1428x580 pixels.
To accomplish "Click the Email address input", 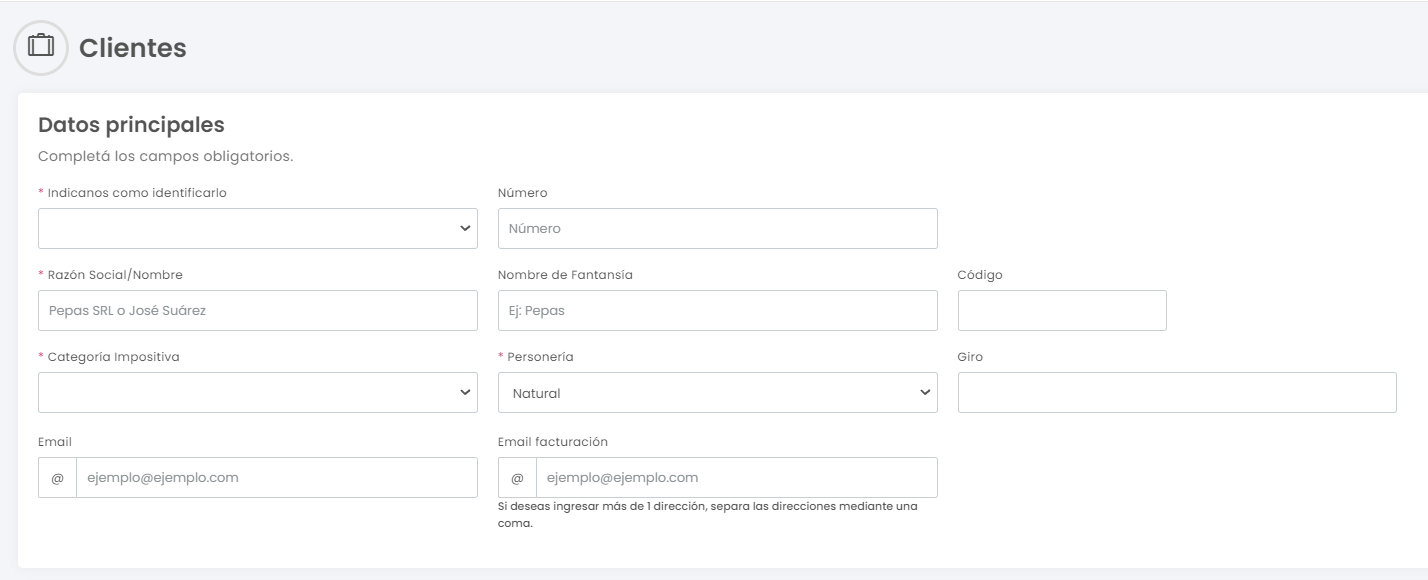I will click(277, 477).
